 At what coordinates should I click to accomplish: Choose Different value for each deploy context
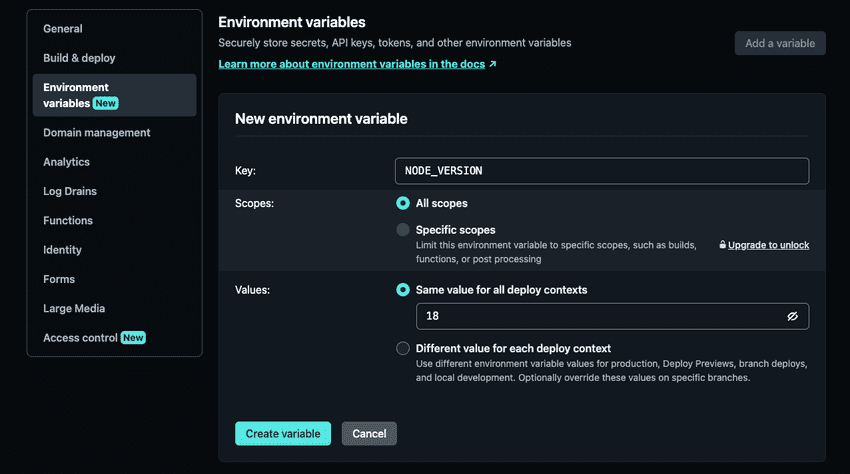(403, 348)
